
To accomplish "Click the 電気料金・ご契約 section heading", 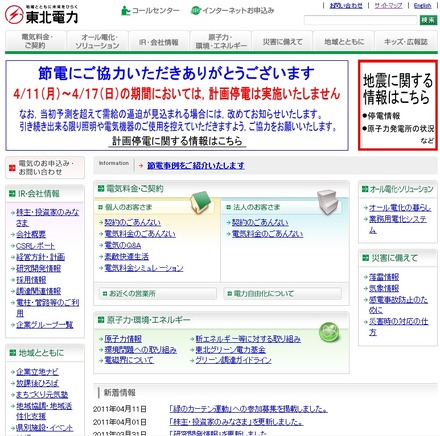I will (134, 189).
